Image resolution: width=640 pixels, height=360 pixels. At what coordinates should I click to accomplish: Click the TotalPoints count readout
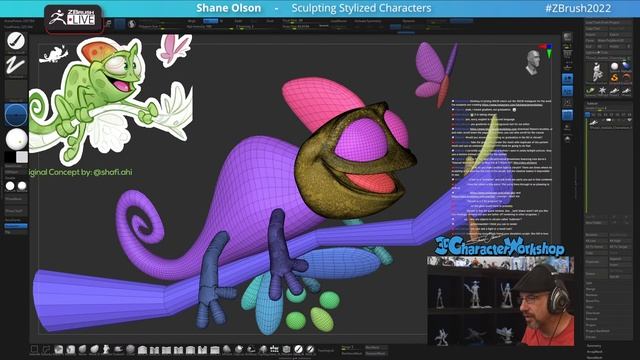[x=18, y=27]
